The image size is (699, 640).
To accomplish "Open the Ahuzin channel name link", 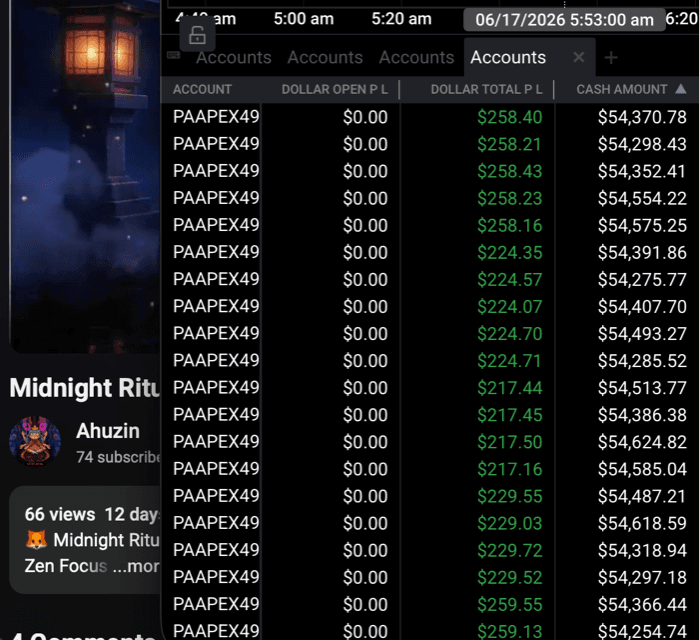I will (x=108, y=431).
